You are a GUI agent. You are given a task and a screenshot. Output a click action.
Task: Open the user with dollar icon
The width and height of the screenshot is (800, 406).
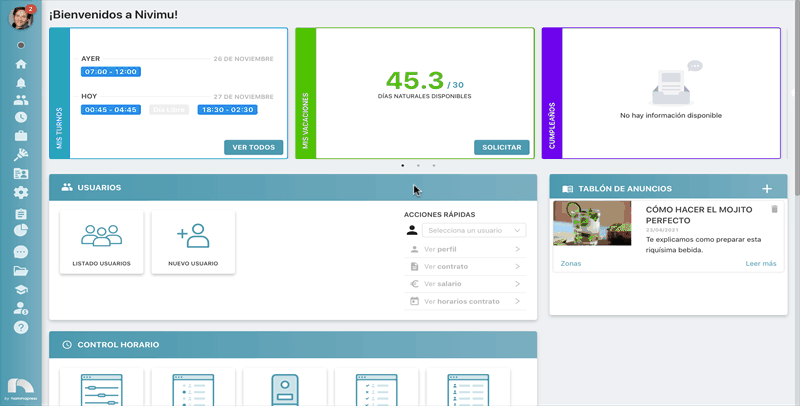[x=21, y=308]
